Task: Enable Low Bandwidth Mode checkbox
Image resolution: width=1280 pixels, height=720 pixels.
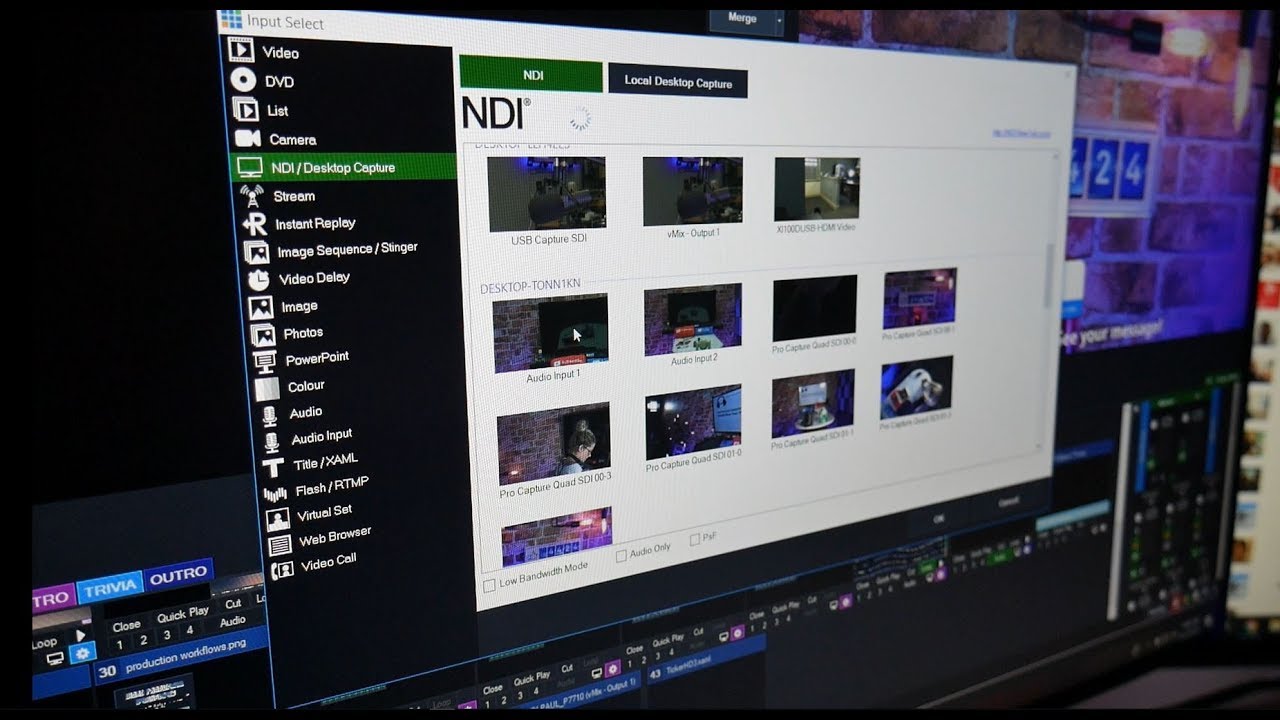Action: point(489,585)
